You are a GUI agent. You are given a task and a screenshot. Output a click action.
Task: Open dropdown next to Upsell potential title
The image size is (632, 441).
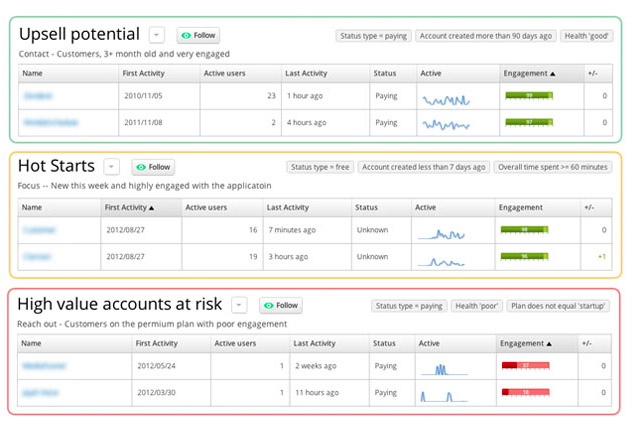click(x=158, y=35)
